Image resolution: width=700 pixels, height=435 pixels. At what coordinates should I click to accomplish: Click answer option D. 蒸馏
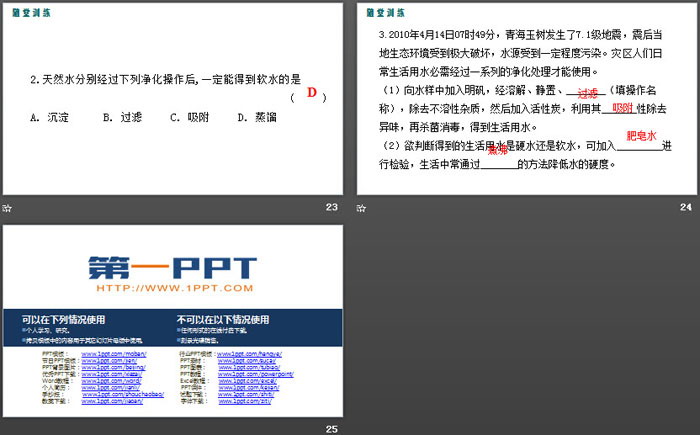(x=257, y=118)
